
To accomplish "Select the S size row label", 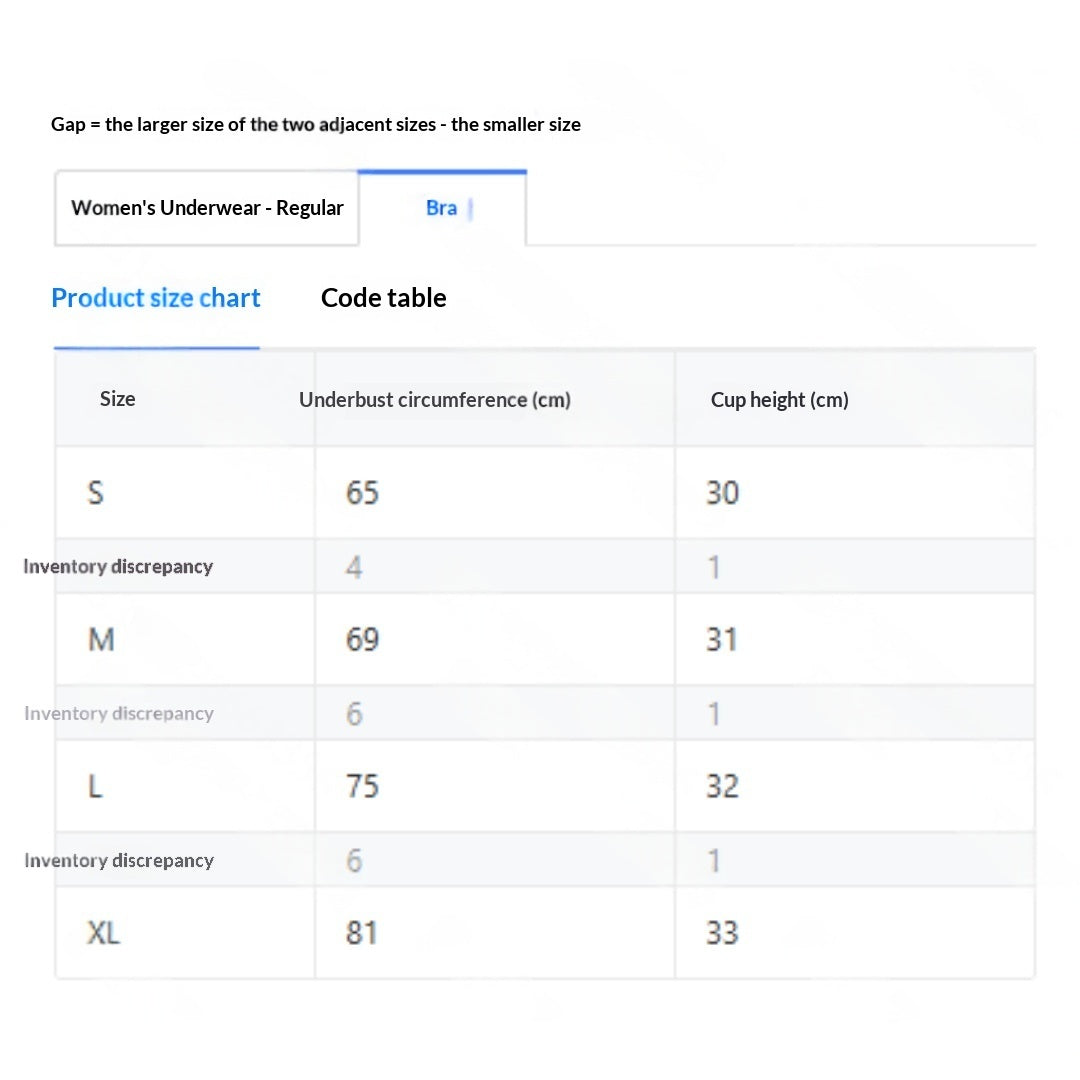I will coord(96,492).
